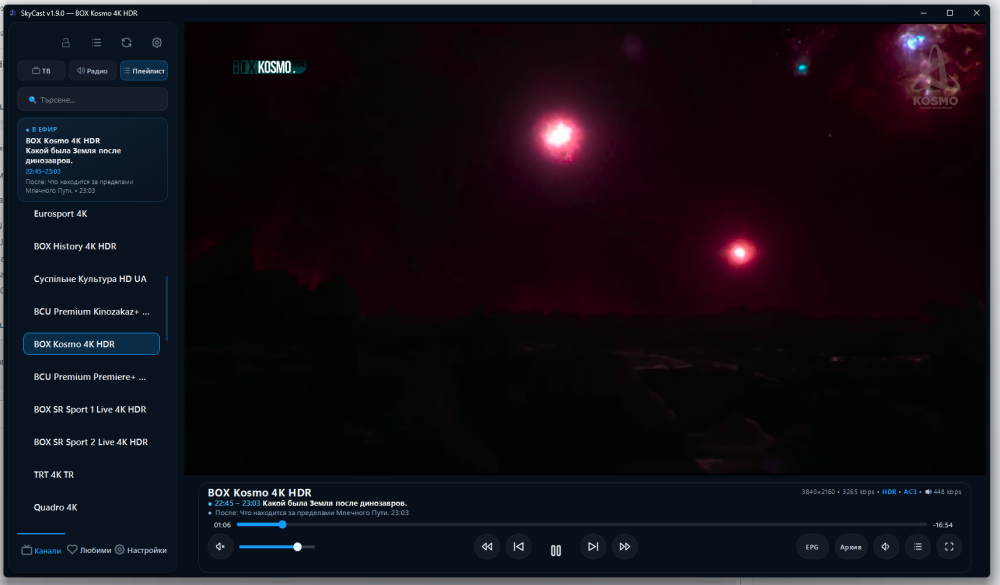The height and width of the screenshot is (585, 1000).
Task: Click the lock icon in sidebar header
Action: click(66, 43)
